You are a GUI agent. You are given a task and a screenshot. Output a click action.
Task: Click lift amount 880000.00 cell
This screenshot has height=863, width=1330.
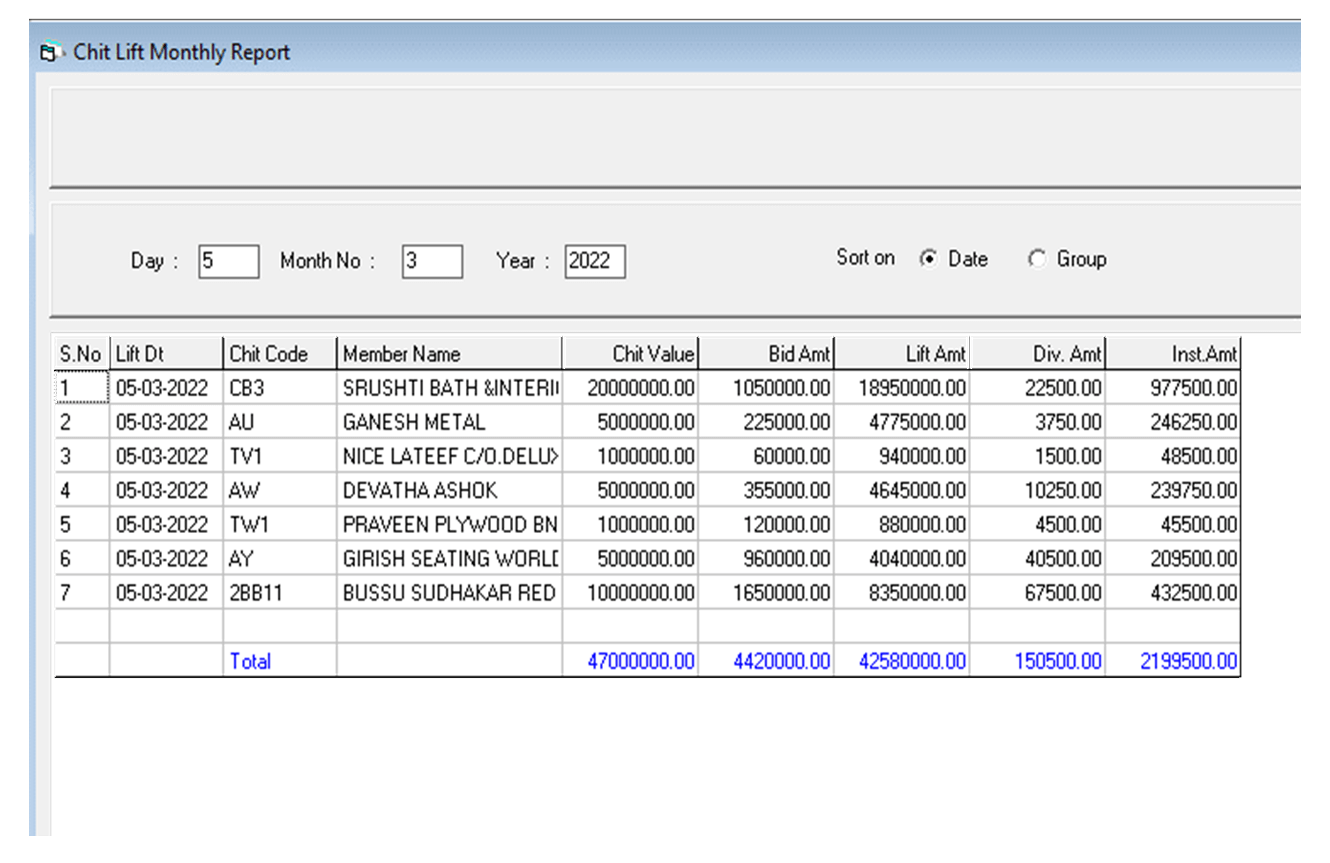tap(903, 524)
